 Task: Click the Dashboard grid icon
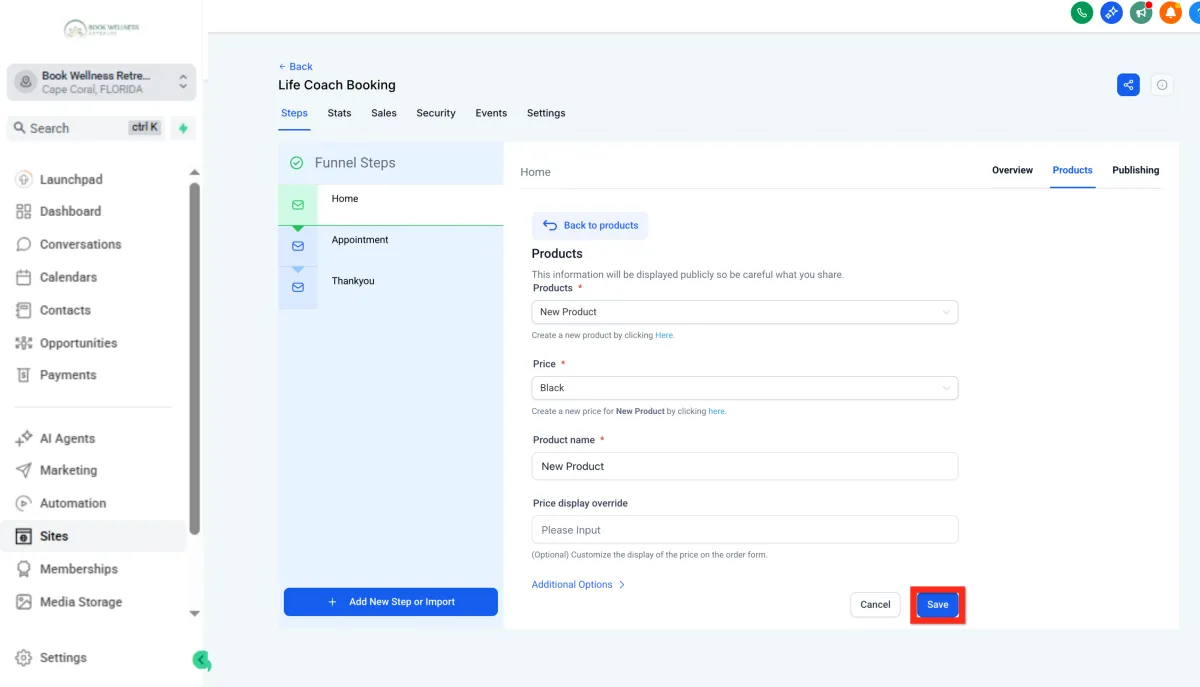tap(24, 212)
